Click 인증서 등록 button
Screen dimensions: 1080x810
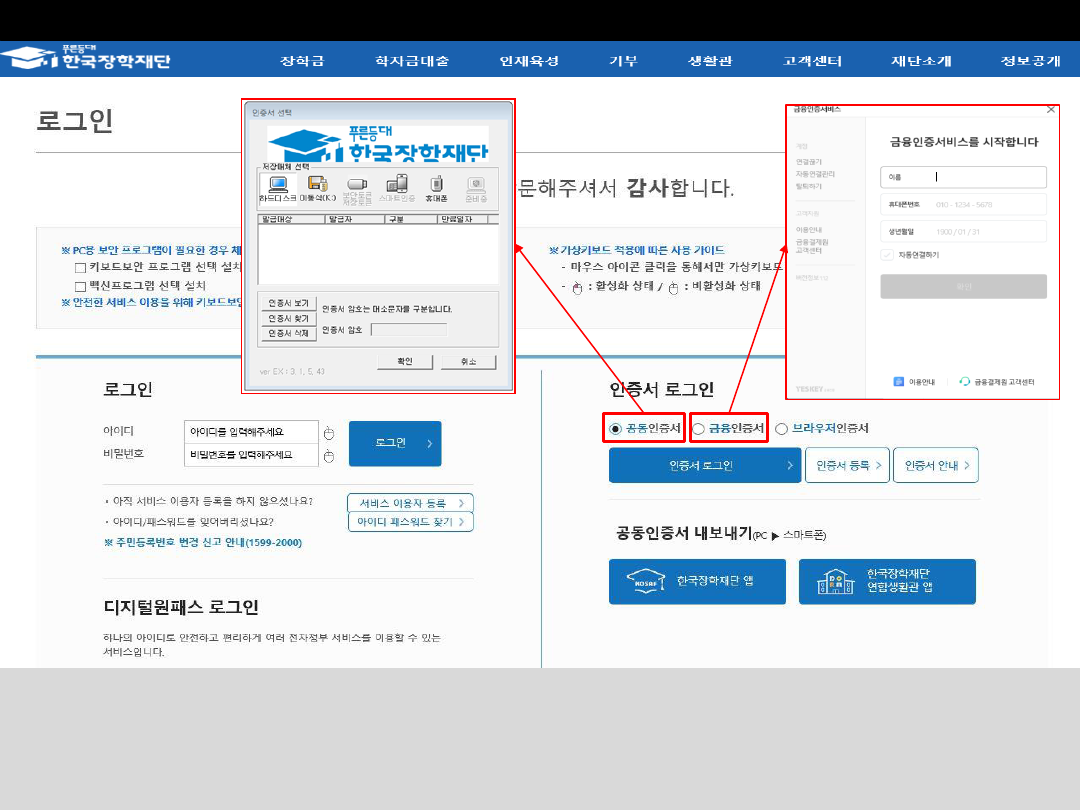pyautogui.click(x=847, y=466)
